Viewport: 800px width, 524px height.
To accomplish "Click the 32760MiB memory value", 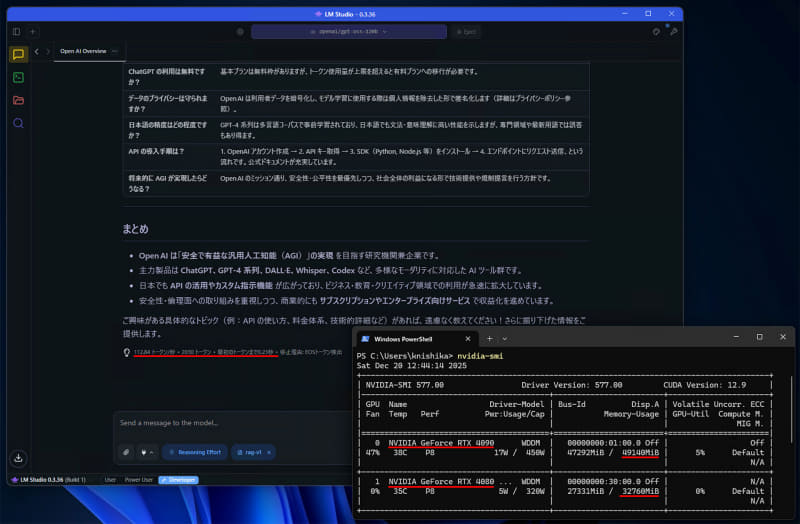I will coord(640,491).
